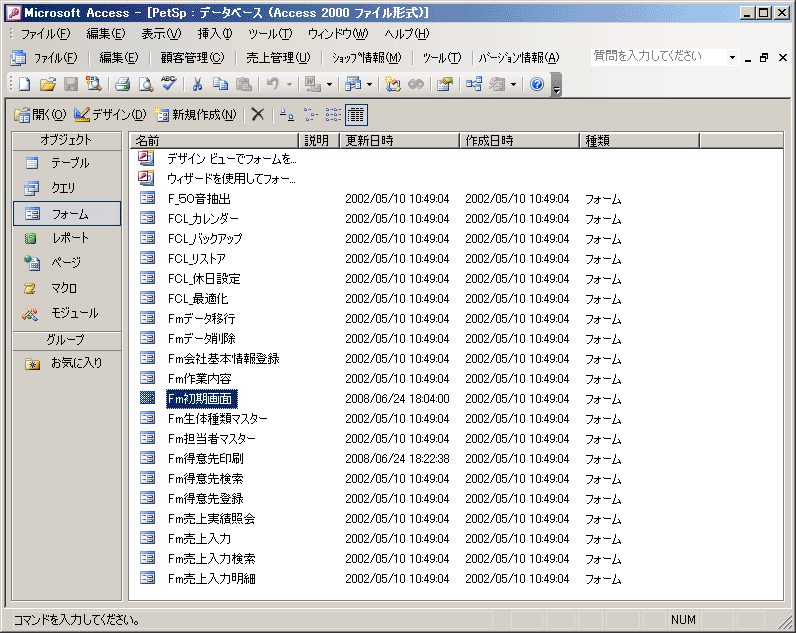This screenshot has width=796, height=633.
Task: Switch to list view
Action: click(333, 114)
